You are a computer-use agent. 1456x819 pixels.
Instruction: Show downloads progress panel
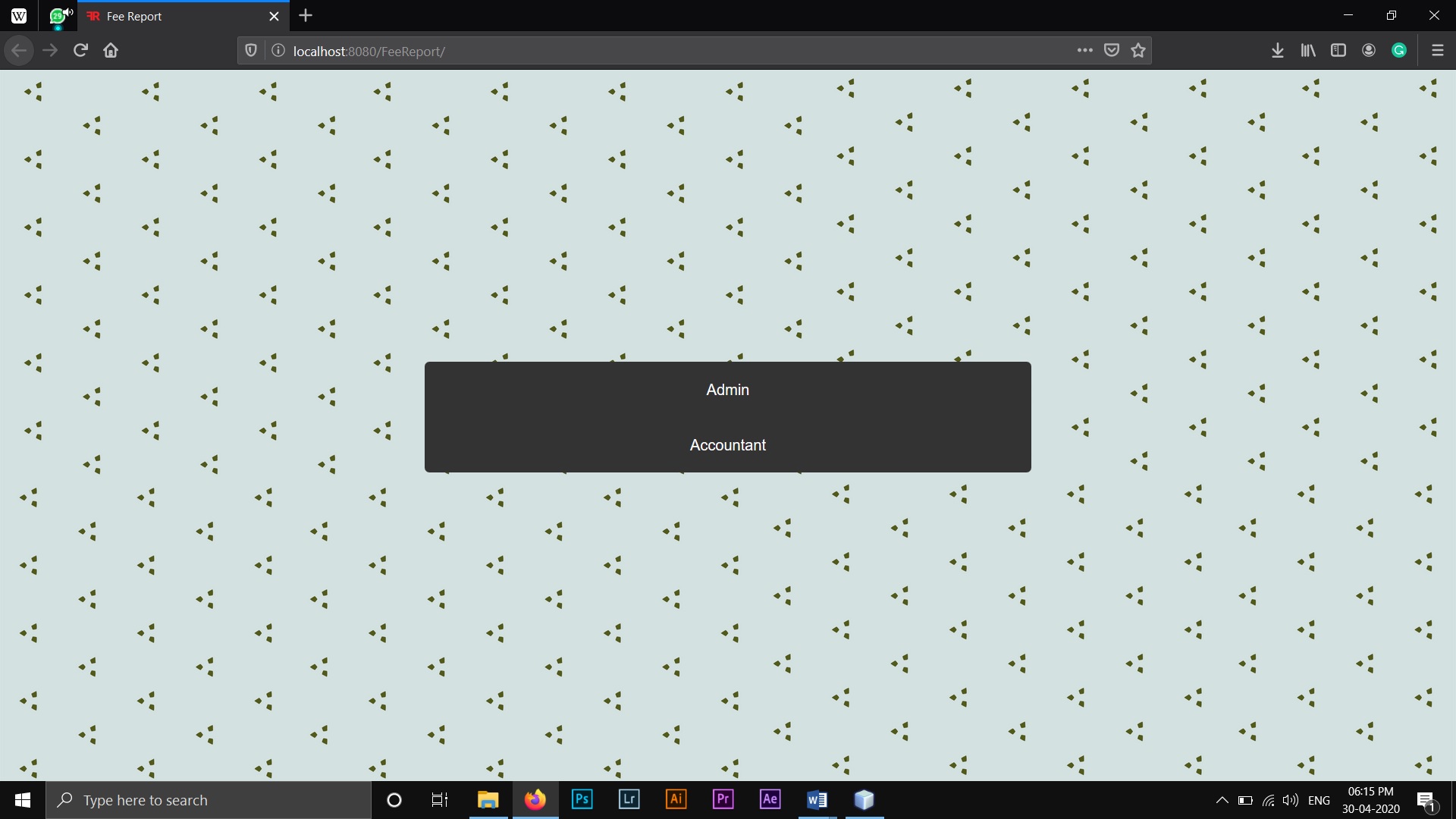click(1277, 51)
